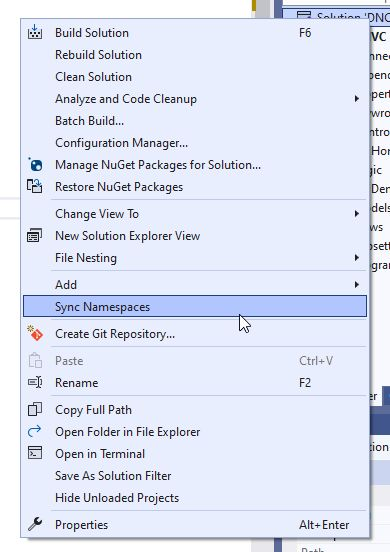Screen dimensions: 390x552
Task: Click the Rename icon
Action: point(35,382)
